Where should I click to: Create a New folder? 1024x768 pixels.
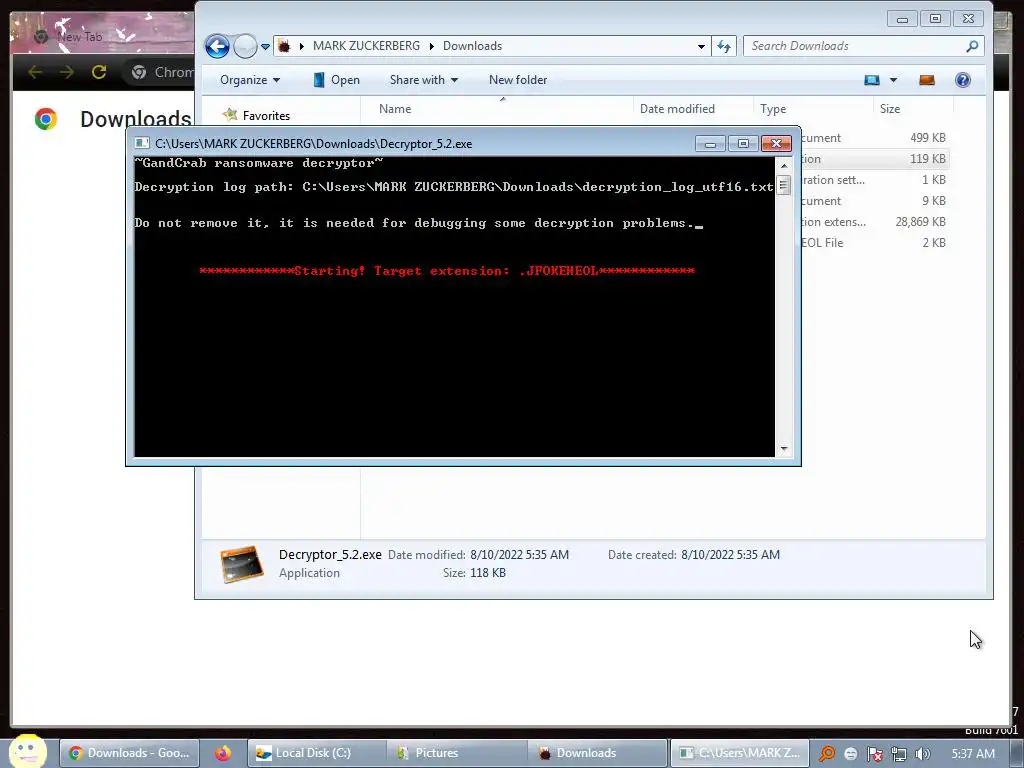518,80
